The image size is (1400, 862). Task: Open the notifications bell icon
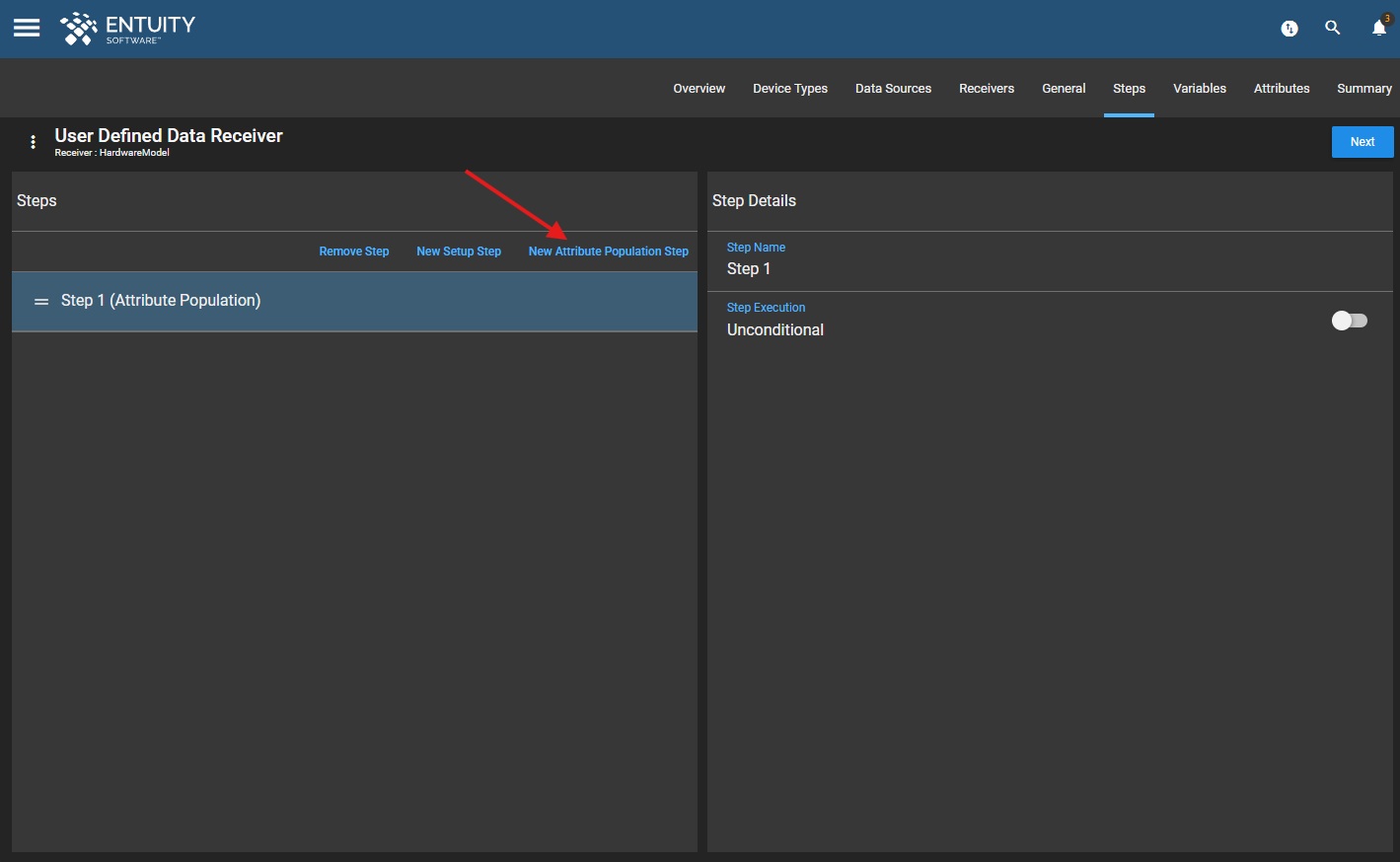1379,28
